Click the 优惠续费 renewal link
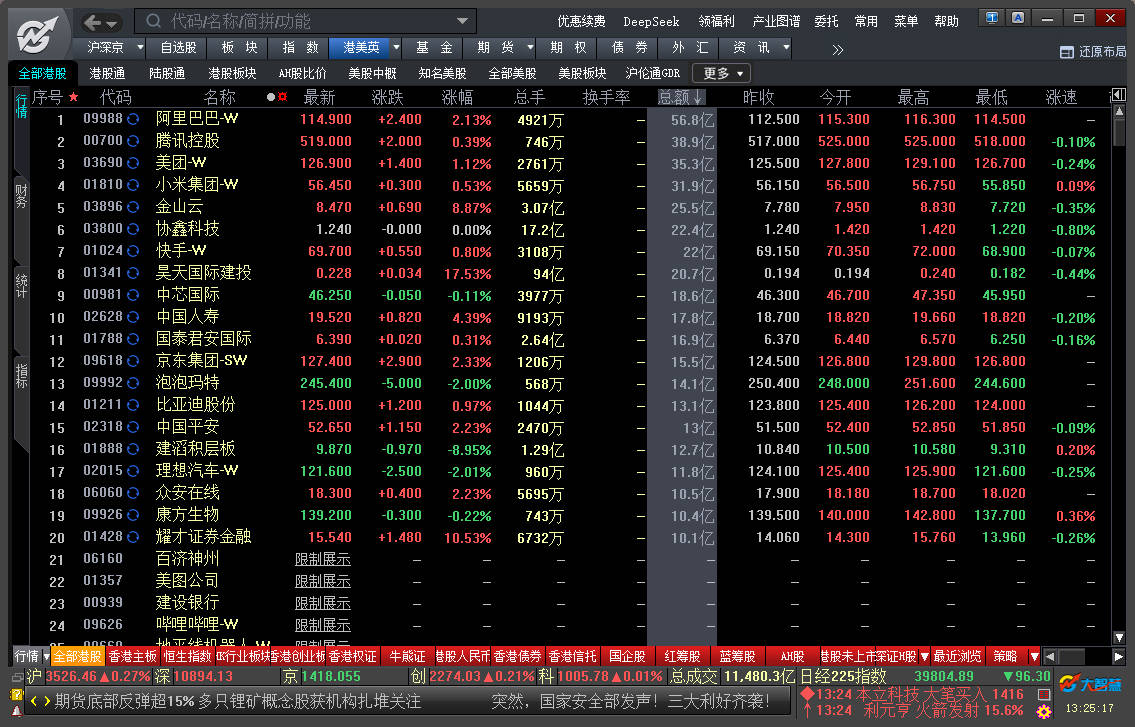The height and width of the screenshot is (727, 1135). click(581, 22)
